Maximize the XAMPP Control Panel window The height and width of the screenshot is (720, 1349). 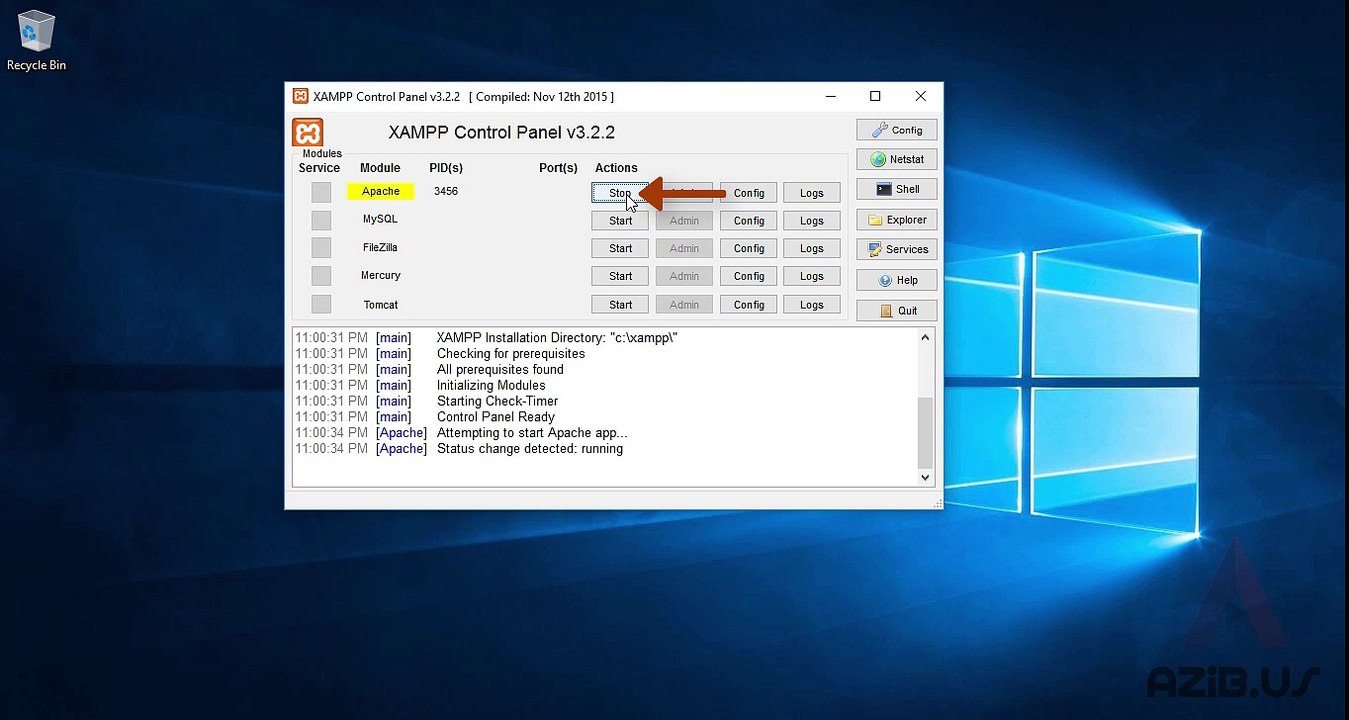coord(875,96)
